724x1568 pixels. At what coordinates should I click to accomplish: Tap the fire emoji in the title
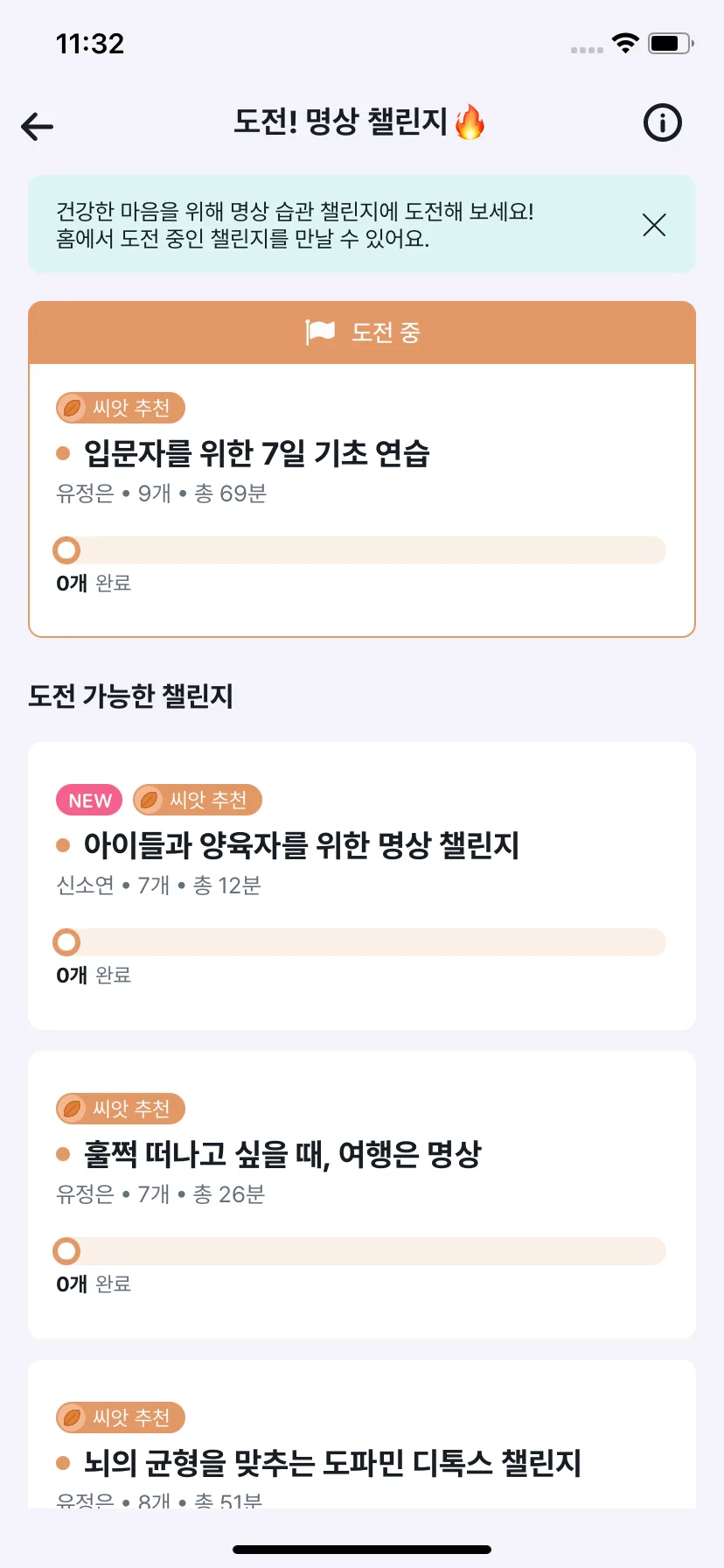470,122
